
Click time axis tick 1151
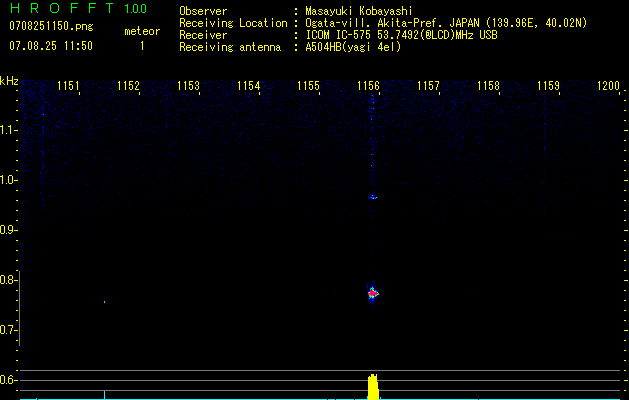point(68,86)
